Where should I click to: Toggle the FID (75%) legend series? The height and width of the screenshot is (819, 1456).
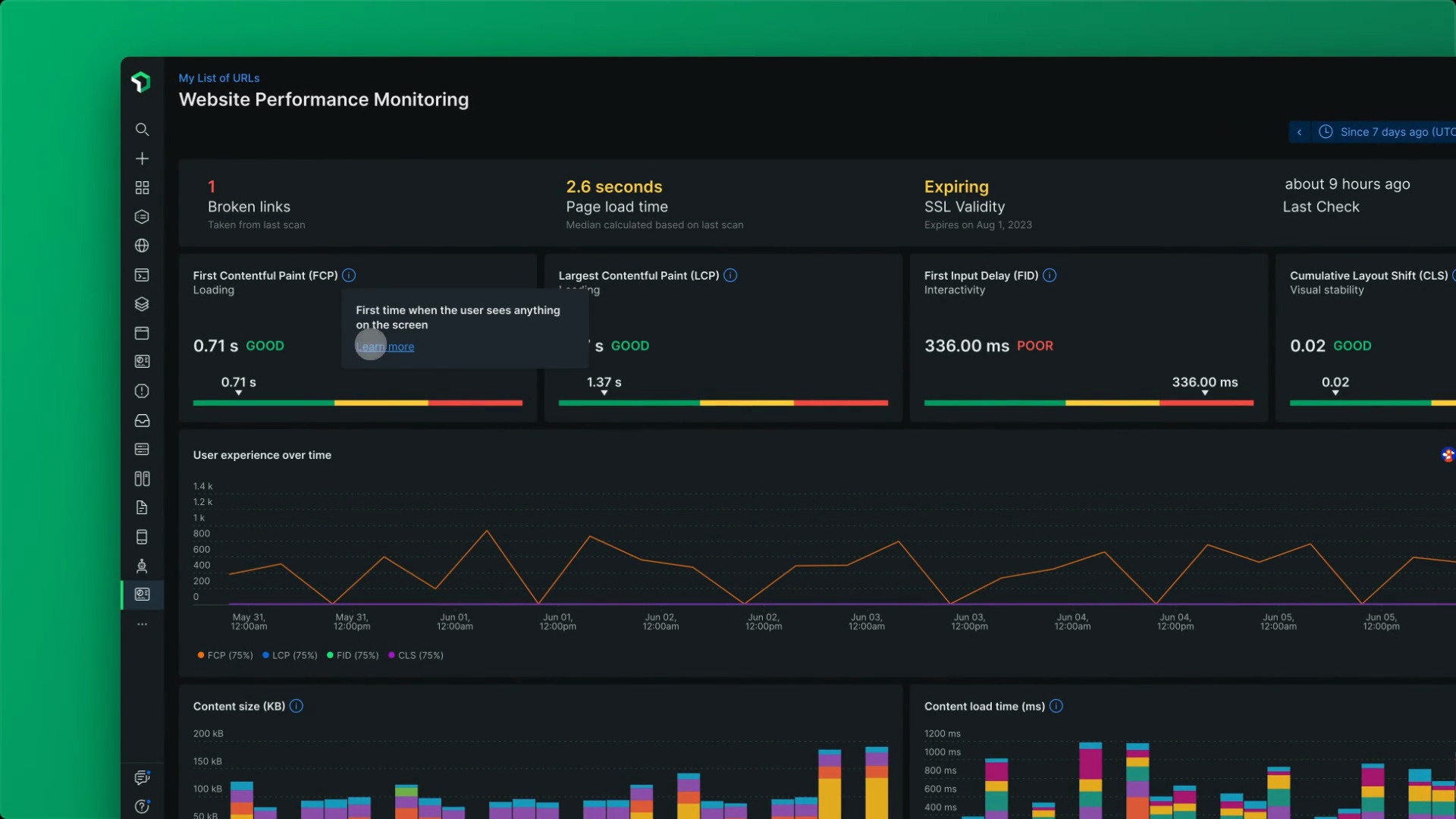[353, 655]
